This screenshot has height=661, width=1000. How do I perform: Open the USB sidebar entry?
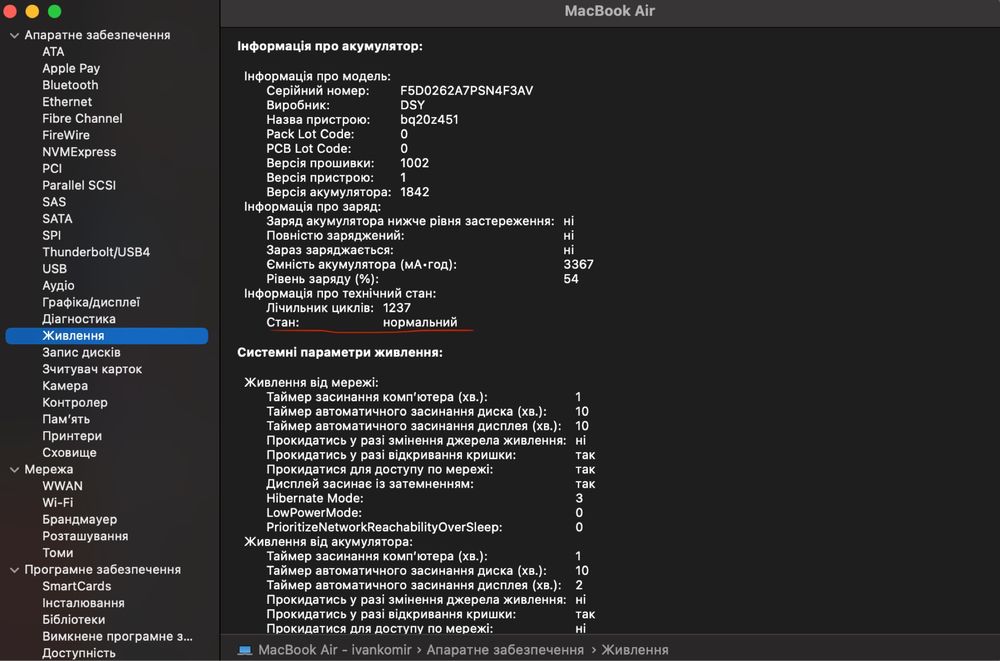(x=54, y=269)
